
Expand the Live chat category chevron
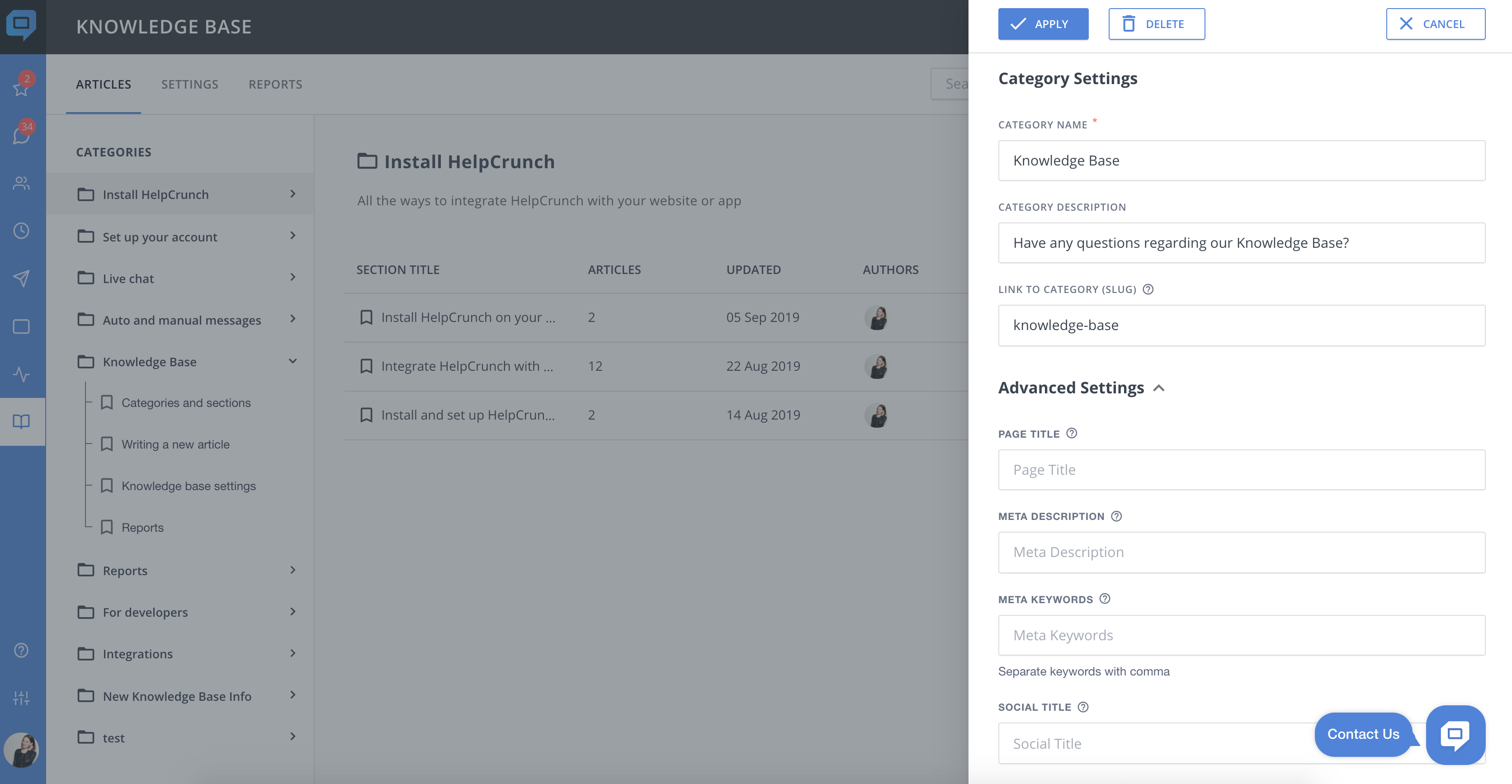pyautogui.click(x=293, y=277)
